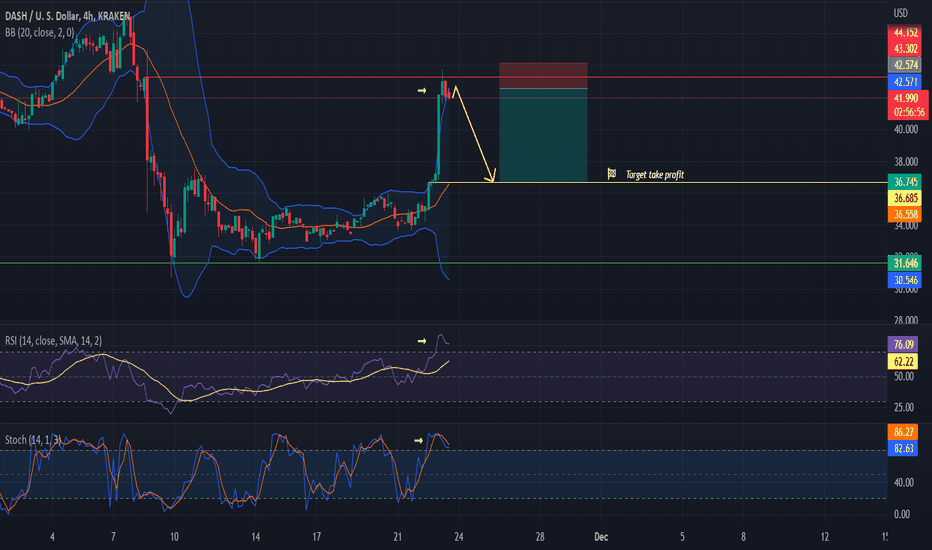Click the 36.685 yellow price label

click(905, 198)
